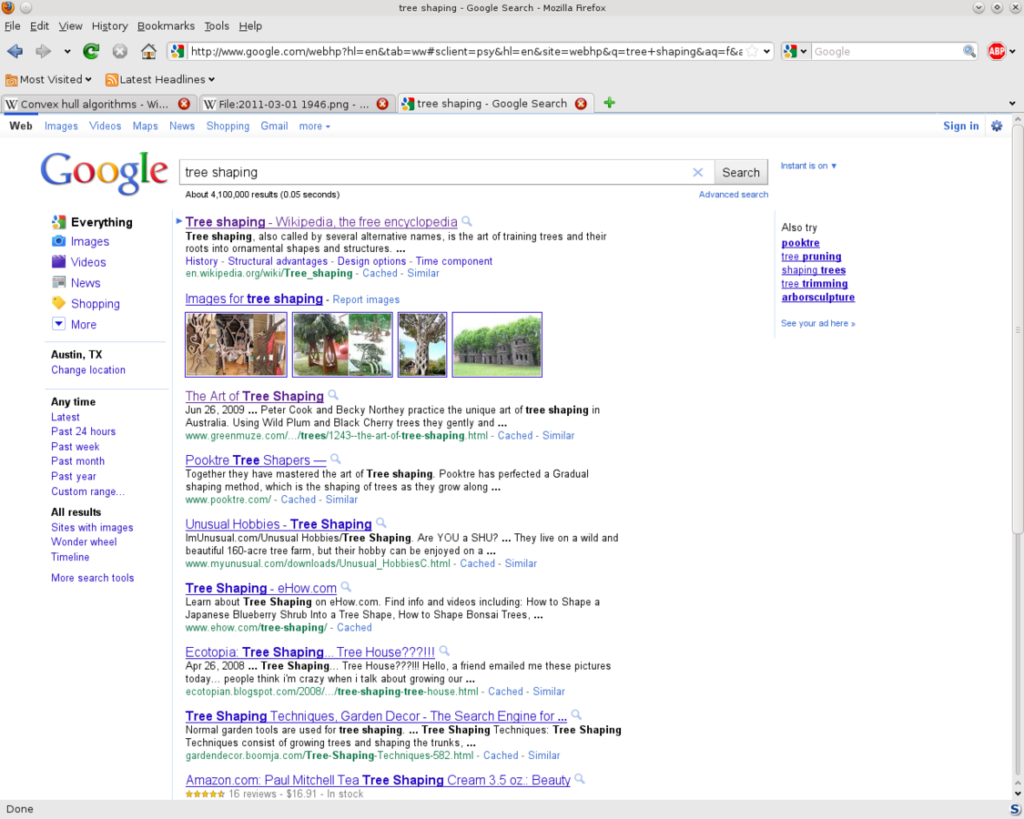This screenshot has width=1024, height=819.
Task: Click the Google Search button
Action: 741,172
